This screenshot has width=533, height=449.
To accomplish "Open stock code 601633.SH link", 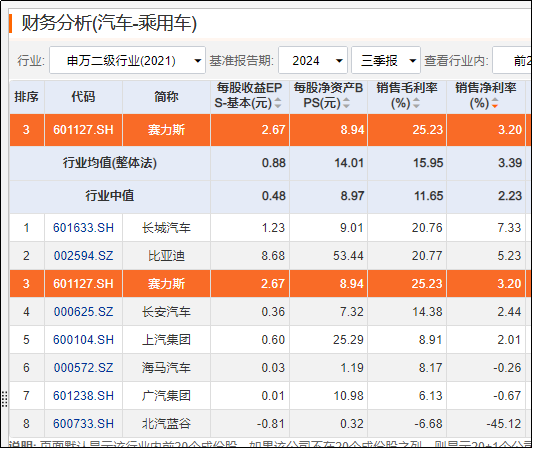I will point(83,228).
